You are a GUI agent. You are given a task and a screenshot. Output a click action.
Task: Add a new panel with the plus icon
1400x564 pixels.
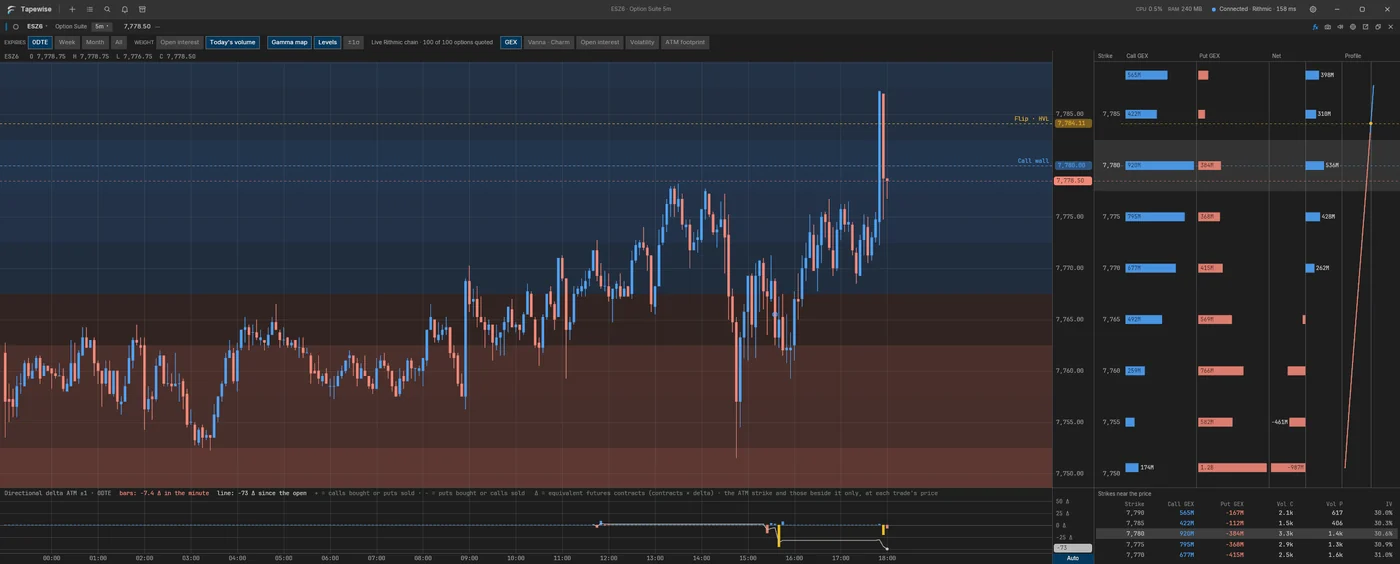click(x=72, y=9)
